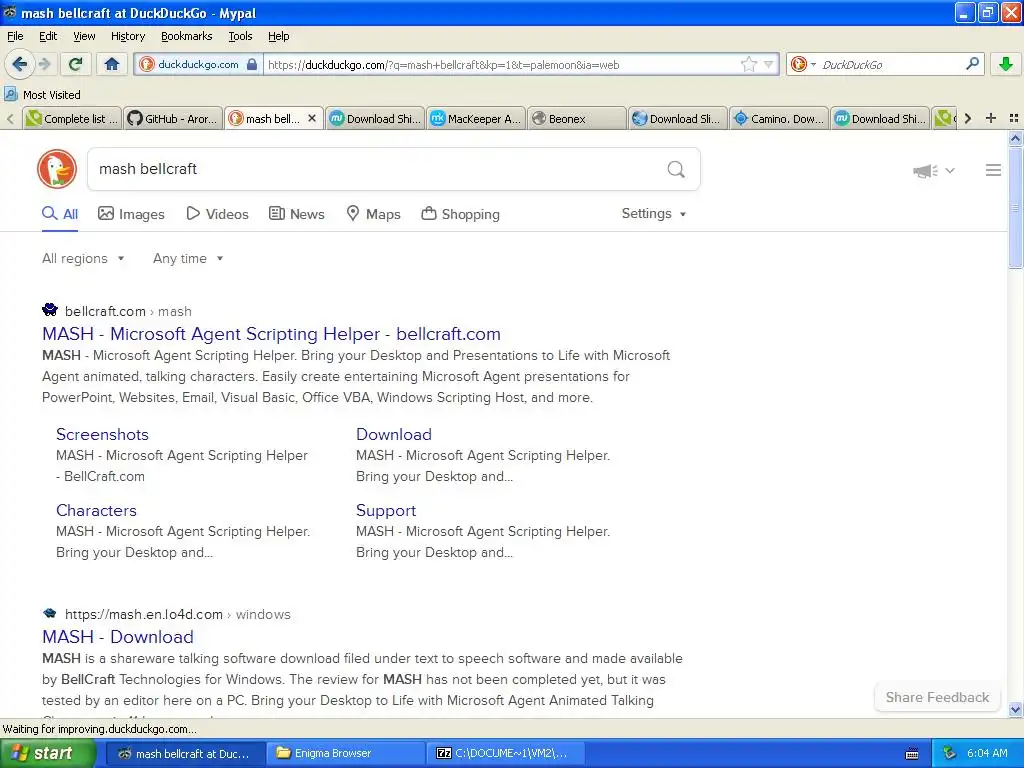Open the Downloads green arrow button

click(x=1006, y=64)
